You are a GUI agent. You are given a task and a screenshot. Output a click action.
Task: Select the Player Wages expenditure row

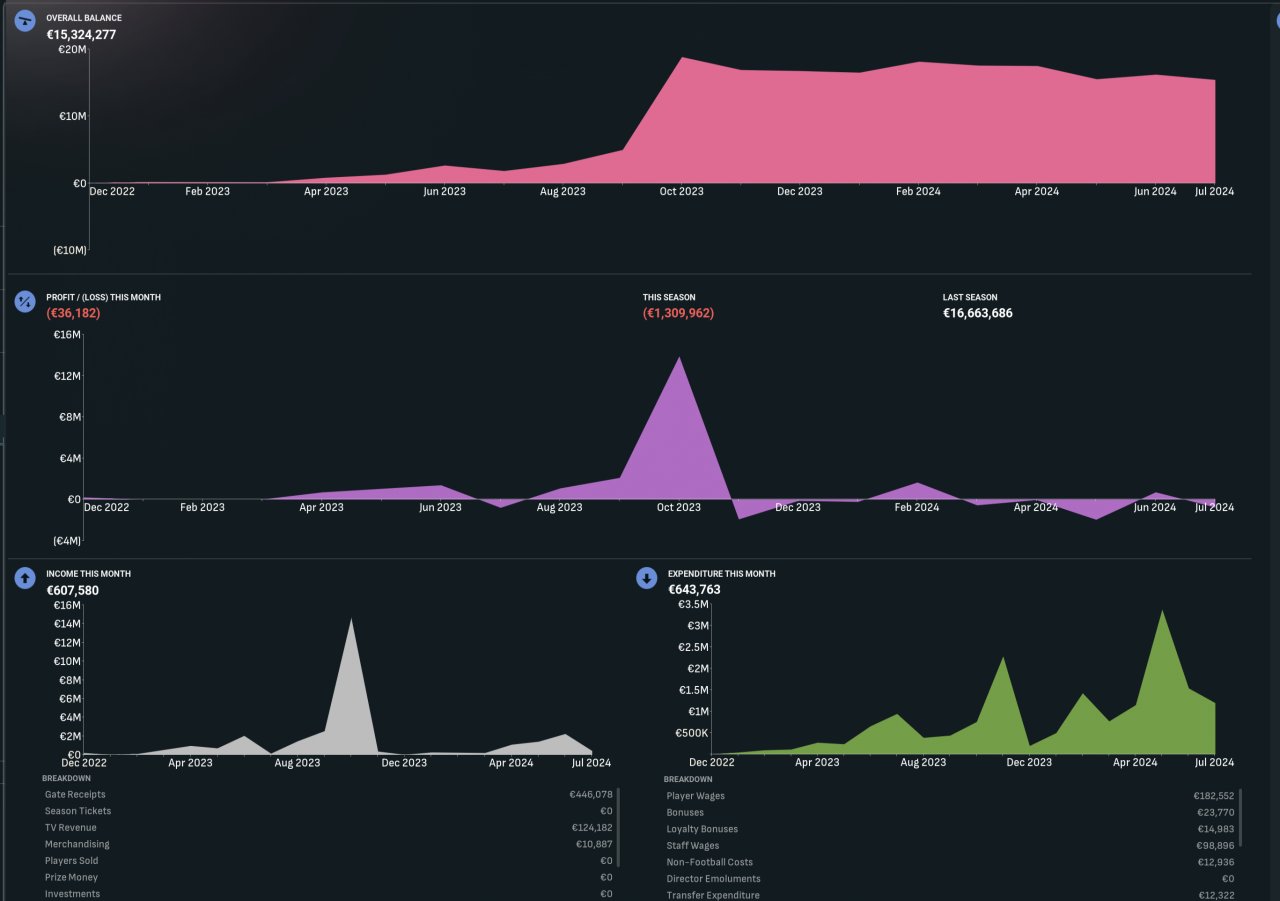tap(950, 796)
